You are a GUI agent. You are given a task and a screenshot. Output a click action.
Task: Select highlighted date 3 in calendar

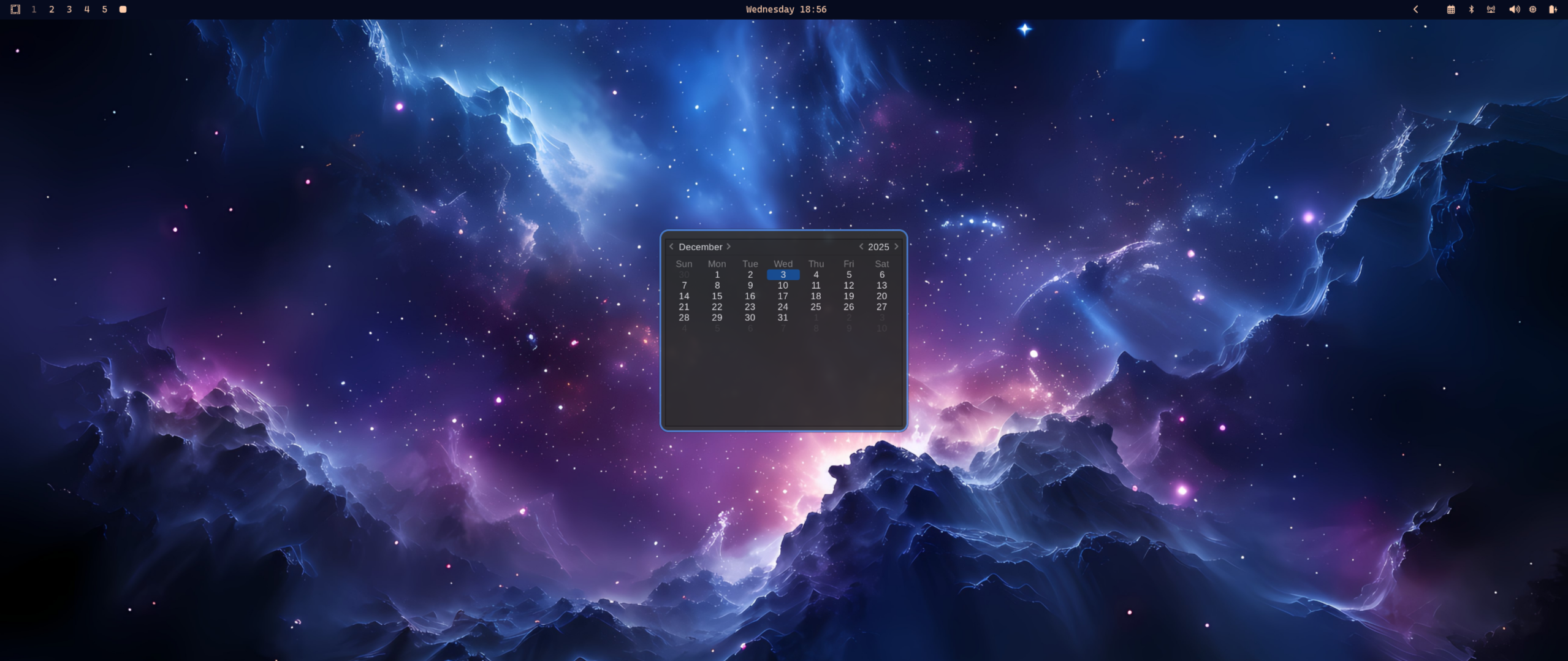point(783,275)
